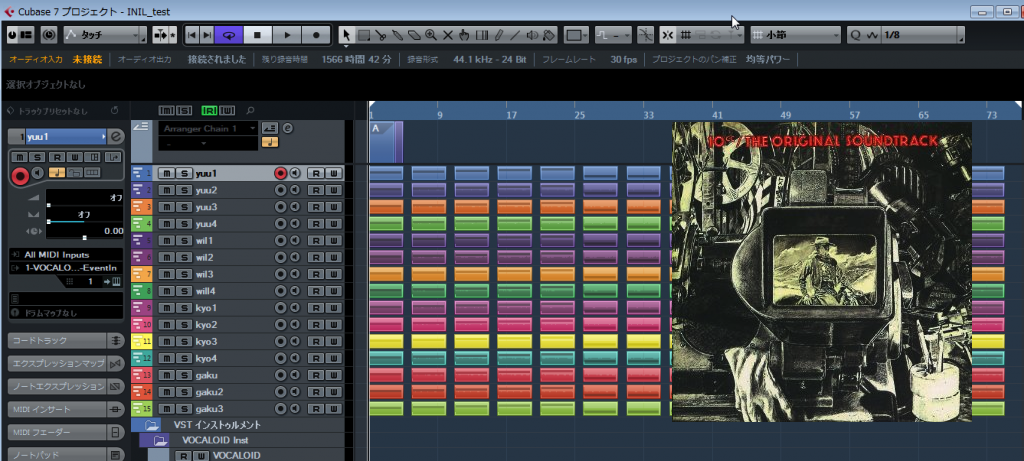Click 未接続 audio input status
Screen dimensions: 1024x461
(88, 59)
